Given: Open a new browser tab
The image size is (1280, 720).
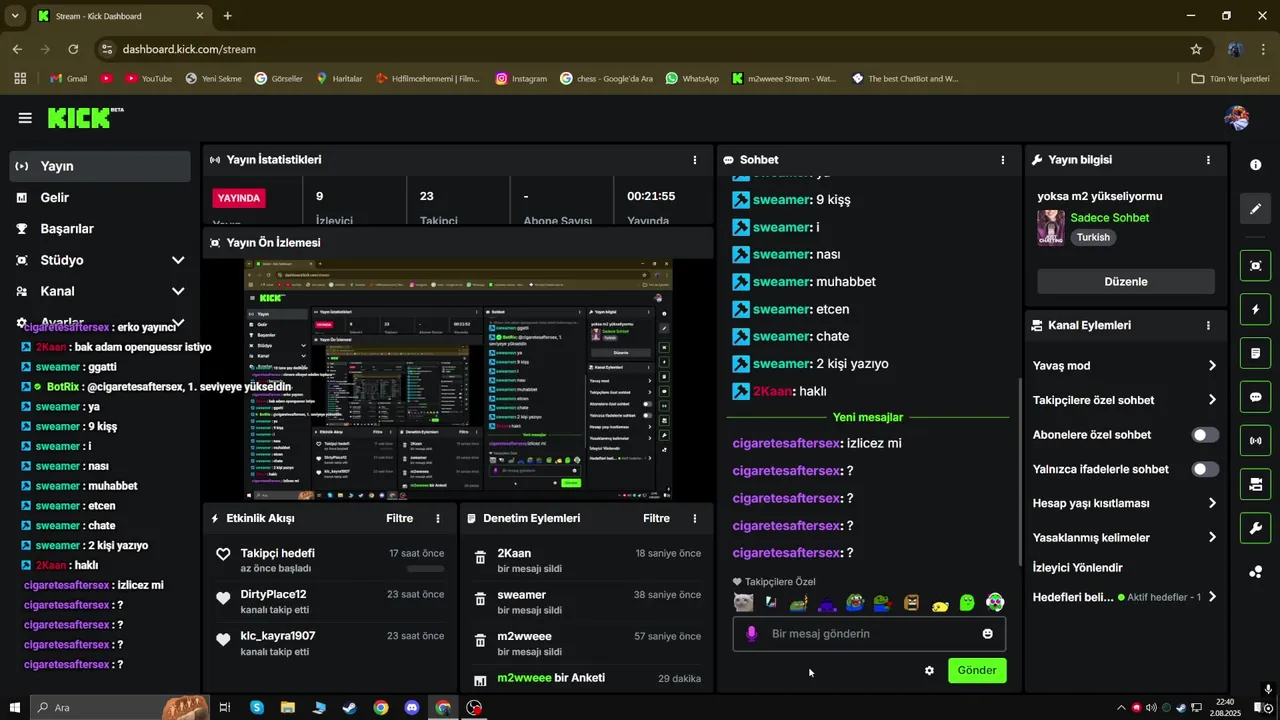Looking at the screenshot, I should click(228, 16).
